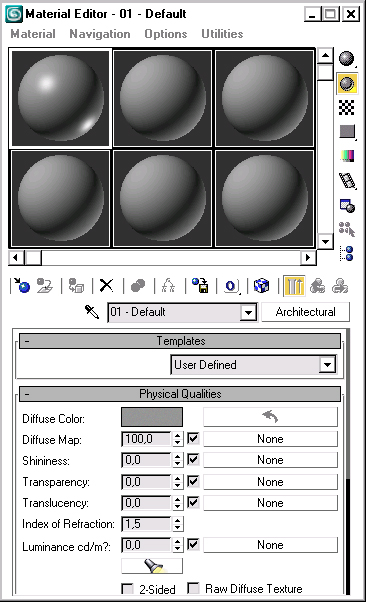The height and width of the screenshot is (602, 366).
Task: Click the Select by Material icon
Action: click(347, 230)
